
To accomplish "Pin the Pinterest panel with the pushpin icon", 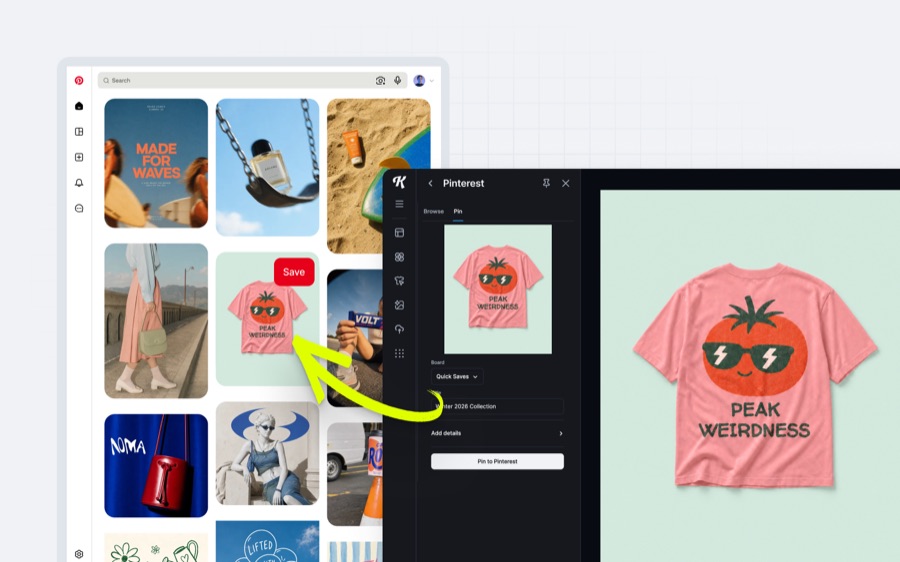I will 546,183.
